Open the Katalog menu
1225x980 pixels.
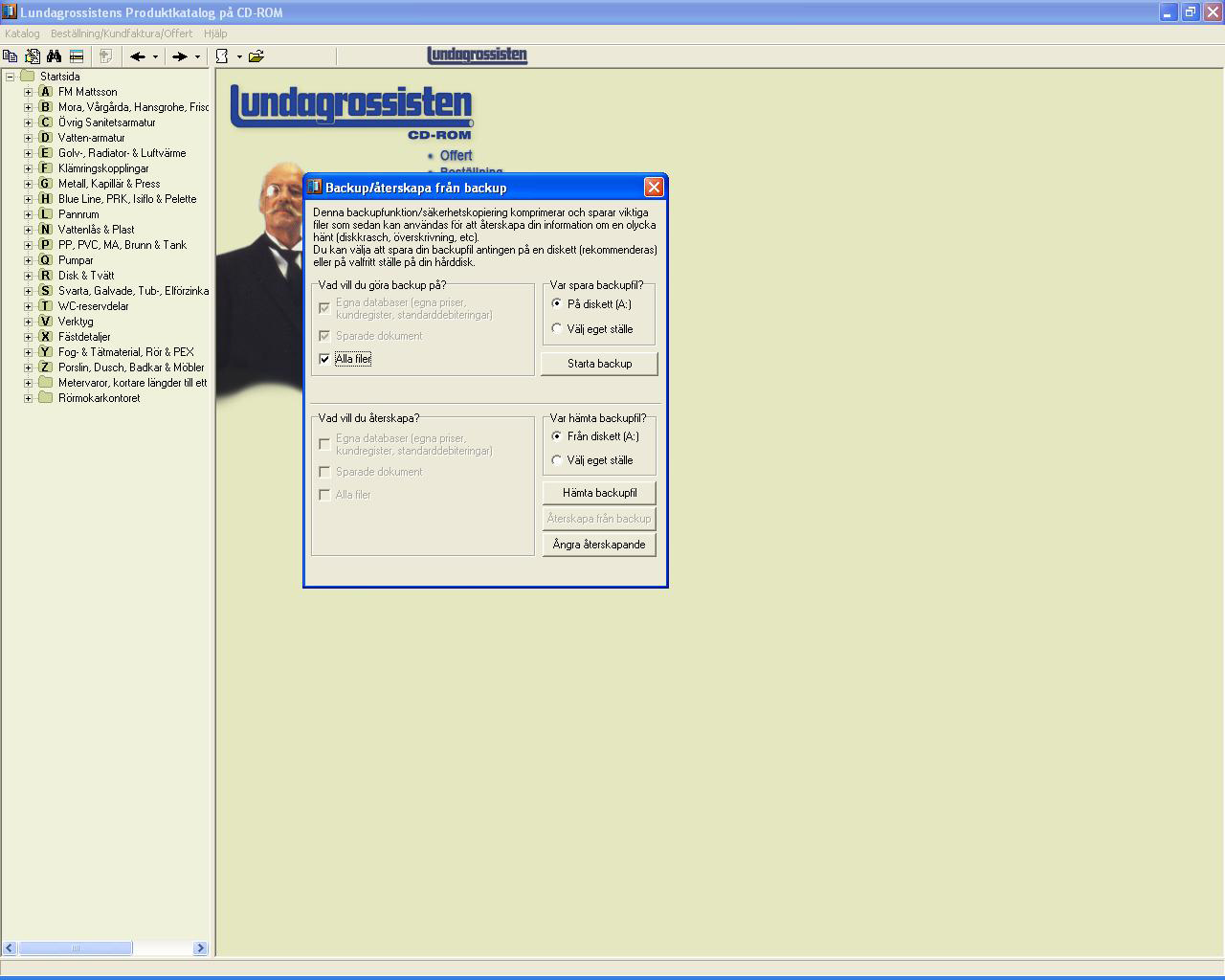pos(22,33)
